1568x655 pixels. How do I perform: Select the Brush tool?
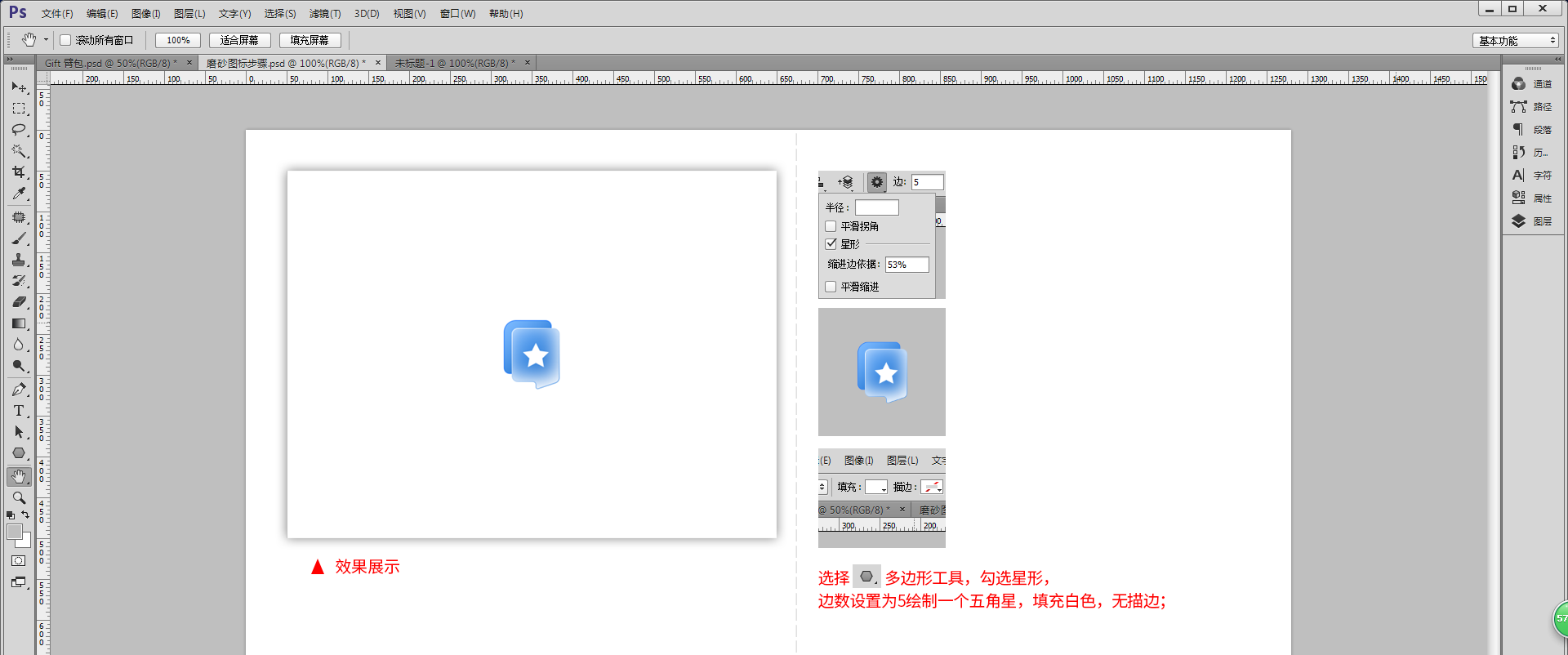19,238
